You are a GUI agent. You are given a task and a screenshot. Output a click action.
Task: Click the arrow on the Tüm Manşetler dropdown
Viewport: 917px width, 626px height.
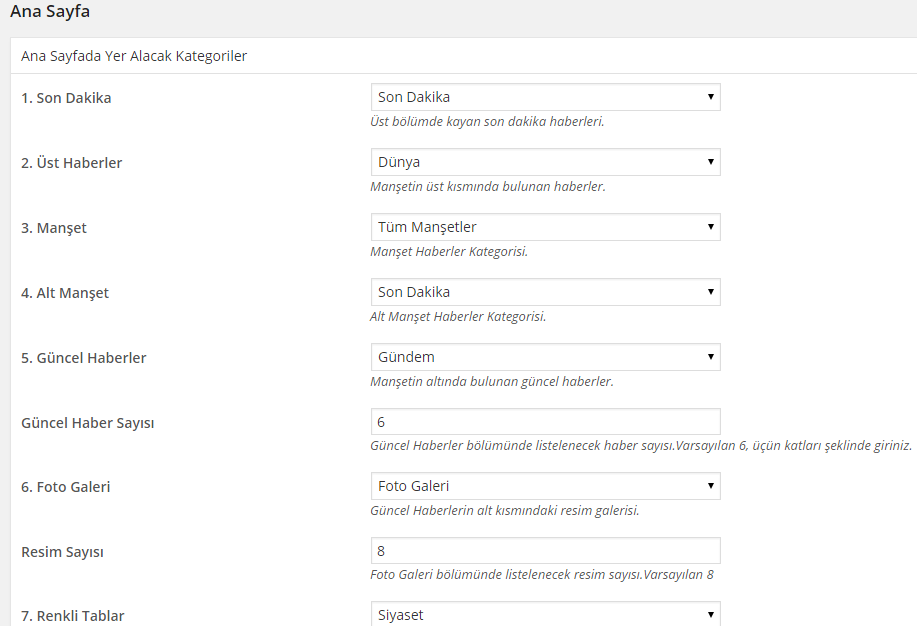click(x=711, y=227)
